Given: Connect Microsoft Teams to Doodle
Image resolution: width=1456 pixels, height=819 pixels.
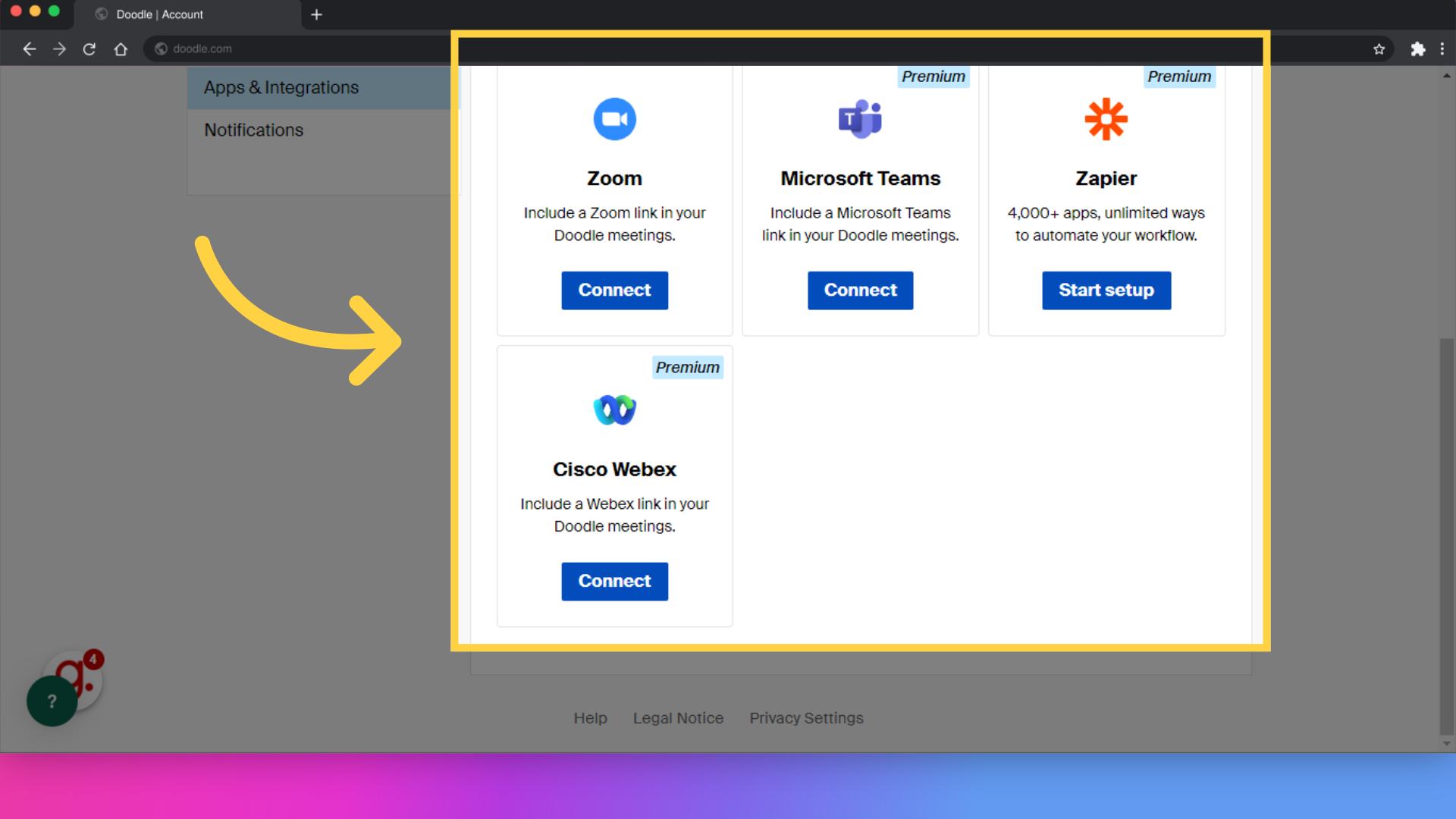Looking at the screenshot, I should tap(860, 290).
